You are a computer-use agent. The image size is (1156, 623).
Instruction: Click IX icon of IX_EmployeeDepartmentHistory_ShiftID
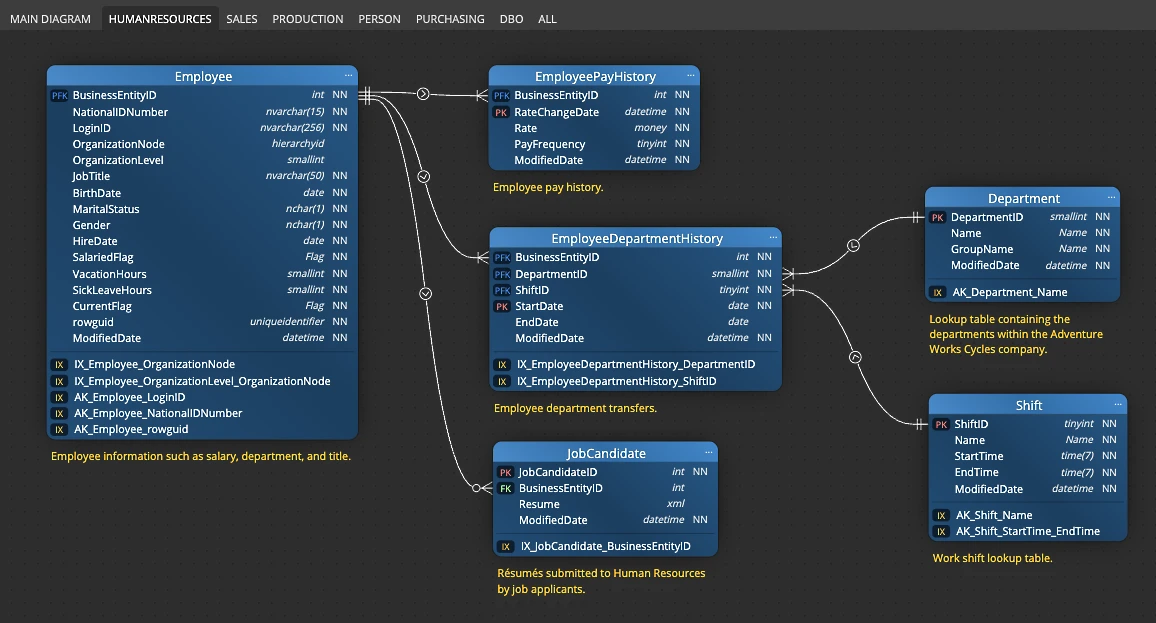pos(502,381)
